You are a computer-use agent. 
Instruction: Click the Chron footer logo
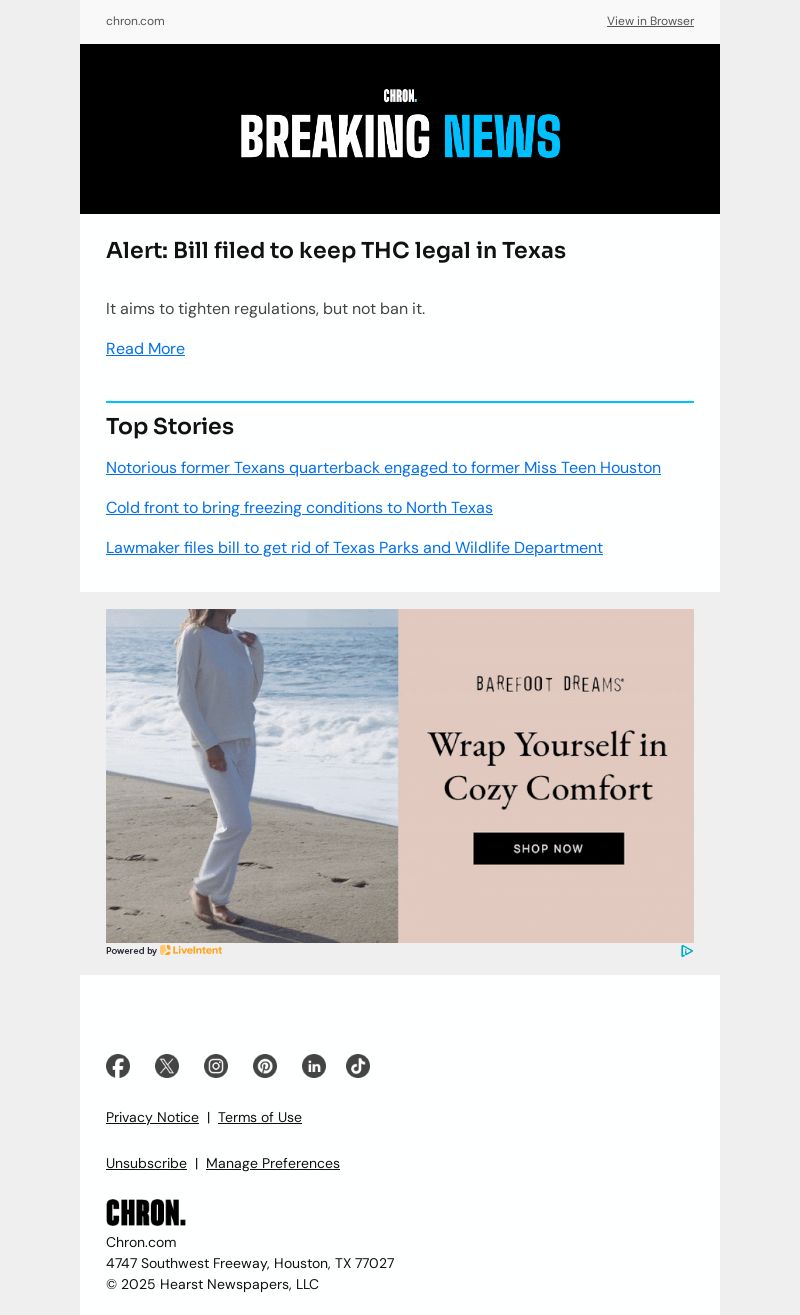(x=146, y=1213)
